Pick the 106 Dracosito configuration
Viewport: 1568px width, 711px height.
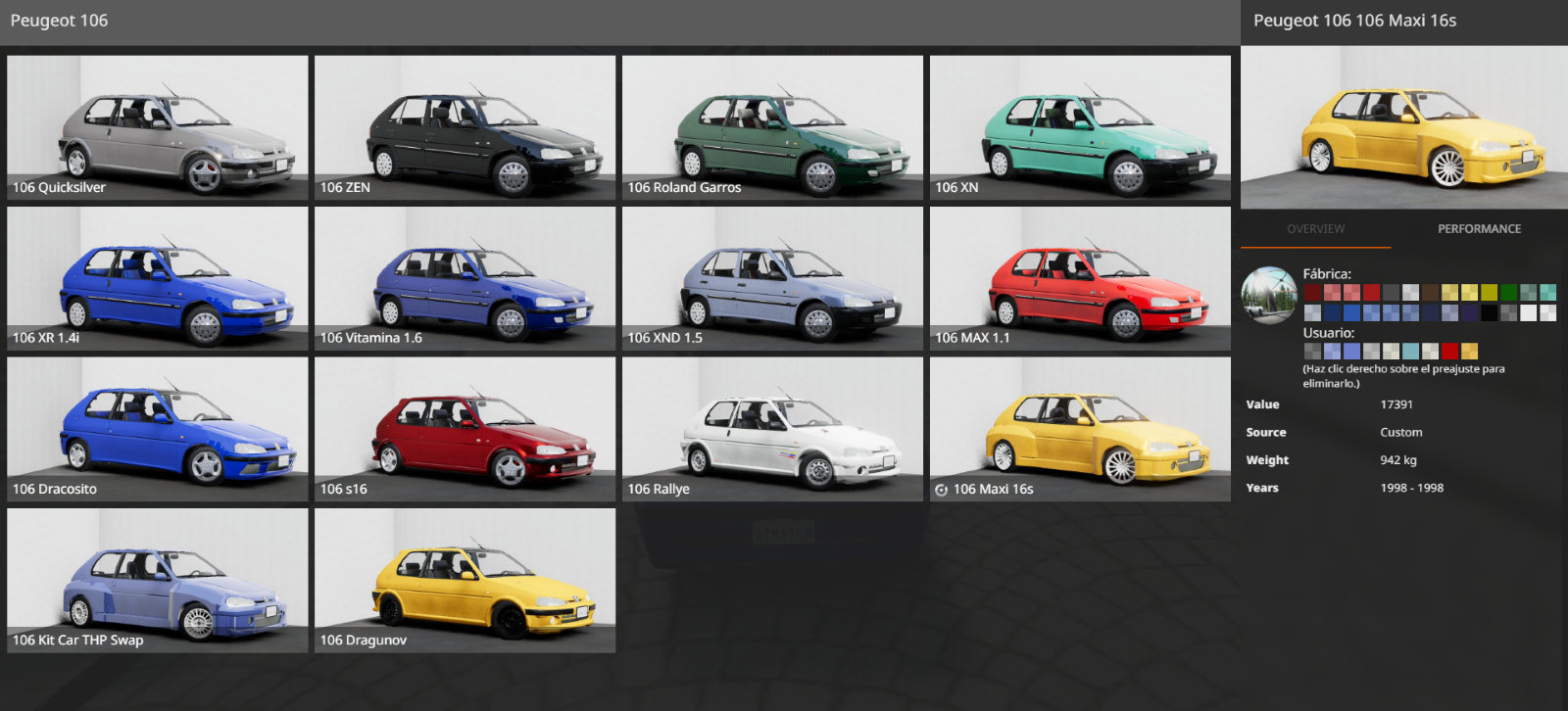[x=157, y=429]
